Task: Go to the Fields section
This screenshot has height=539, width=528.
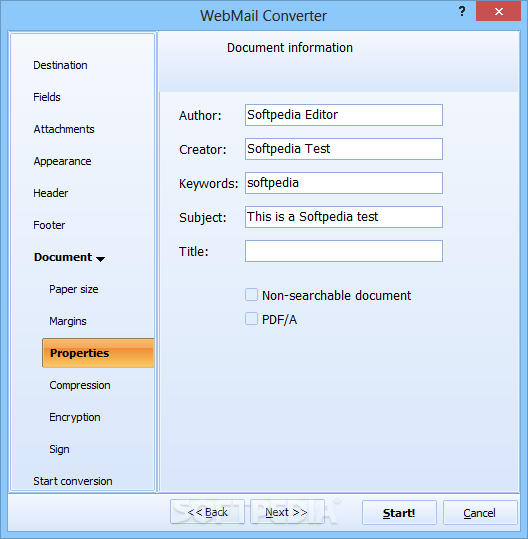Action: [x=47, y=97]
